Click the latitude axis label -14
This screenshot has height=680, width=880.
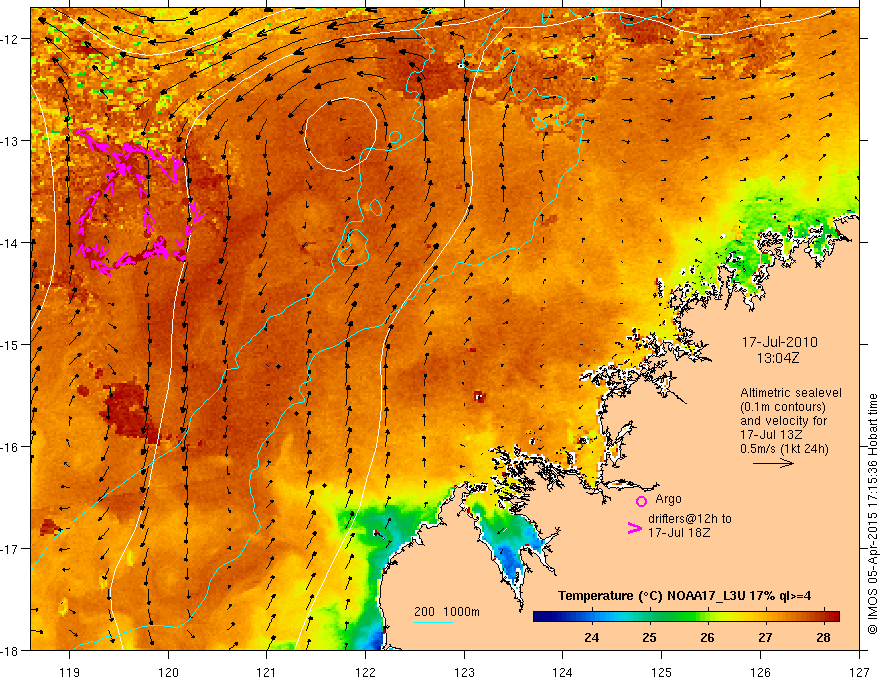click(x=10, y=242)
